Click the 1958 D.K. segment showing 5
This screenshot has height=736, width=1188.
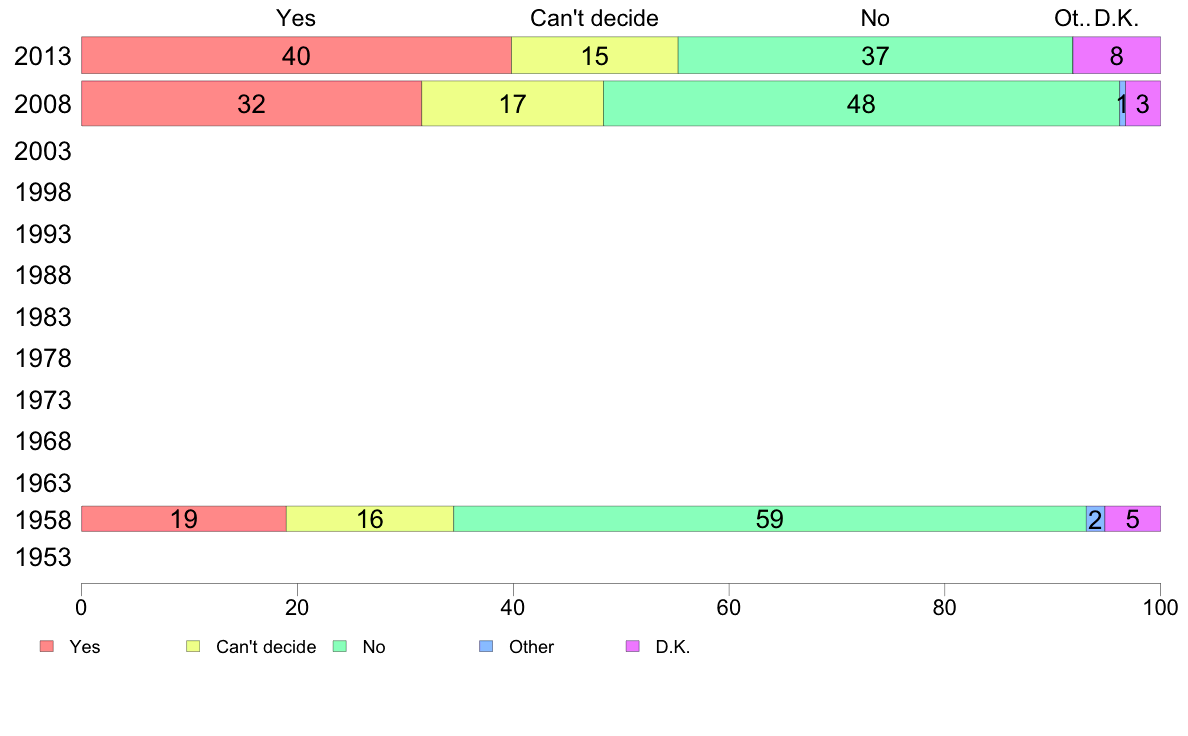click(x=1132, y=519)
